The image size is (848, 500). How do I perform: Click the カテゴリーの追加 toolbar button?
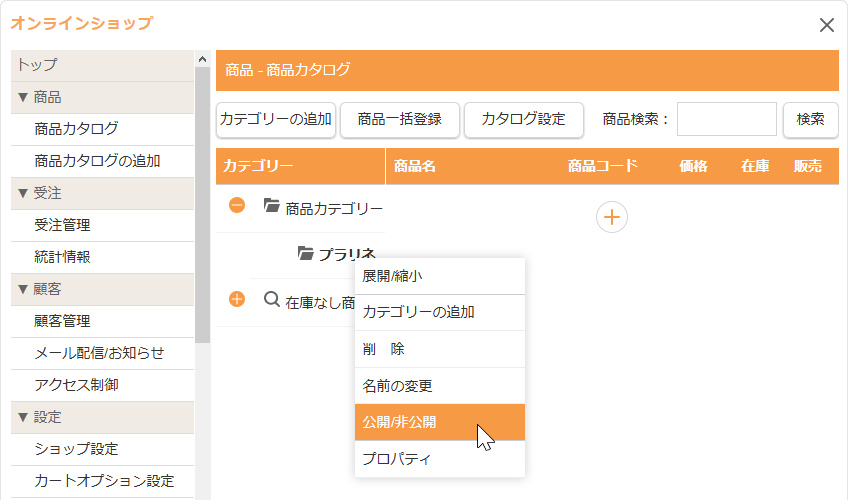(x=276, y=119)
